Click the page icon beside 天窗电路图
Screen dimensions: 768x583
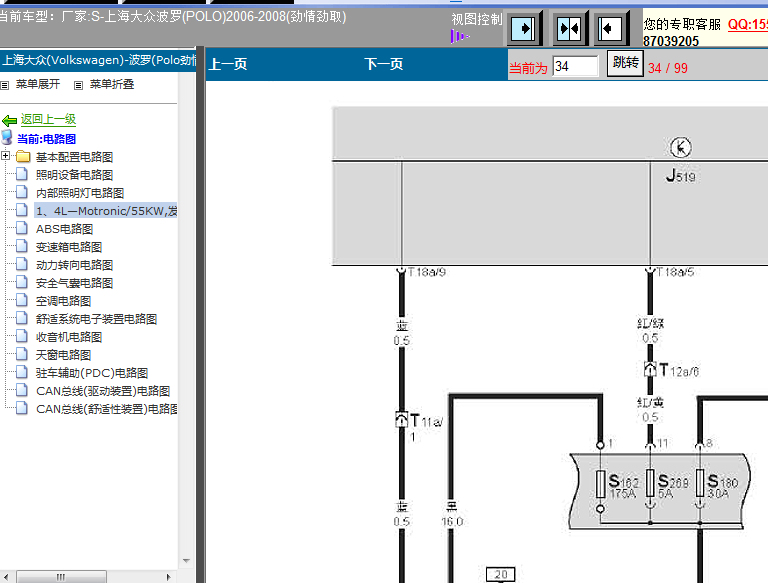click(22, 354)
